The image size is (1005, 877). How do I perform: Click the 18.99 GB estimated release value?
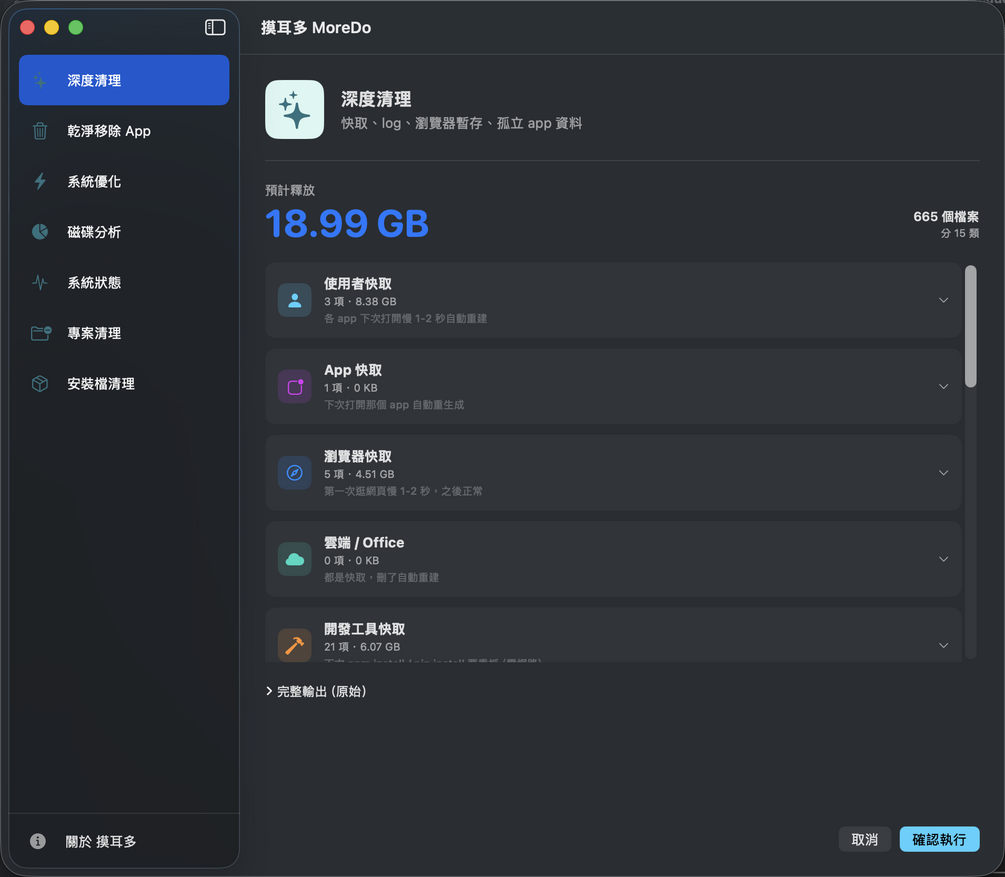tap(347, 224)
